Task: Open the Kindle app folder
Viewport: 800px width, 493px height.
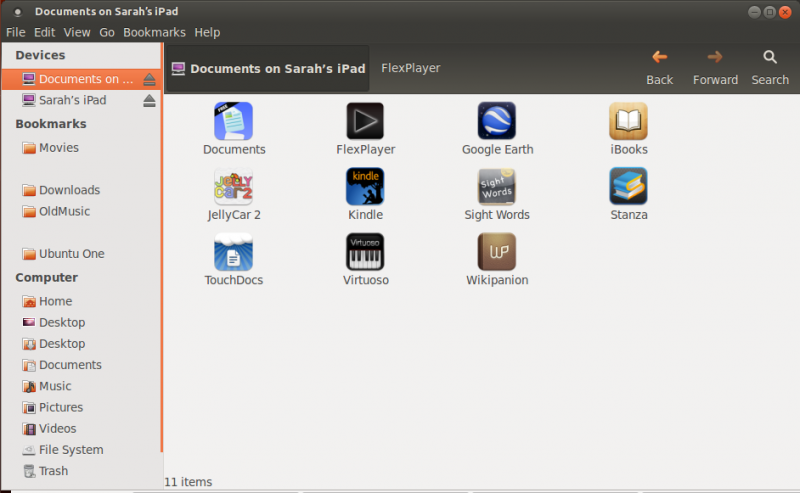Action: click(x=365, y=186)
